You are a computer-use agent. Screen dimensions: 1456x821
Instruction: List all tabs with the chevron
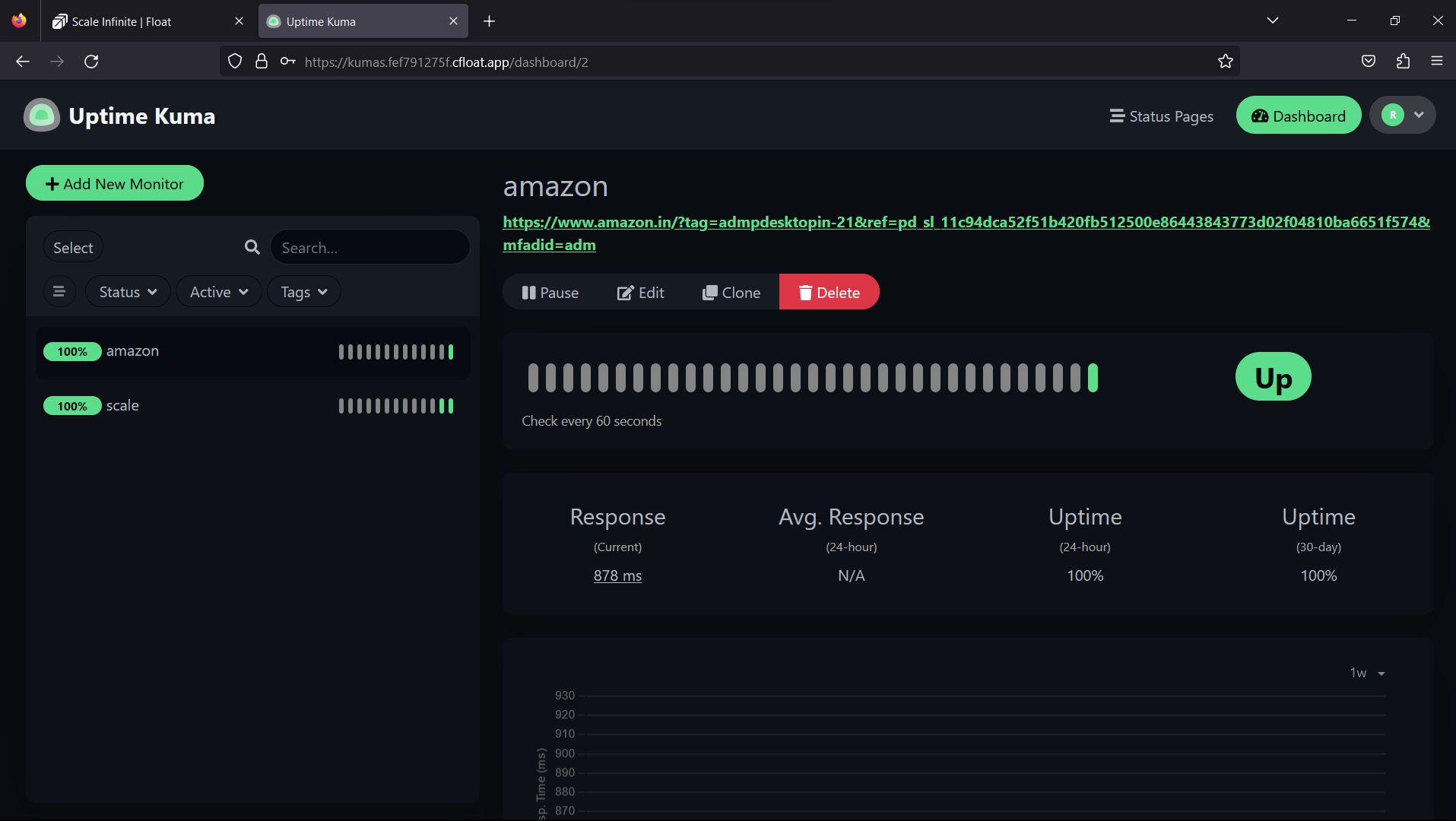(1273, 21)
